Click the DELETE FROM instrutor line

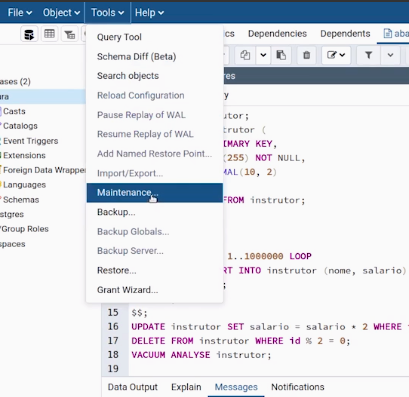coord(241,341)
